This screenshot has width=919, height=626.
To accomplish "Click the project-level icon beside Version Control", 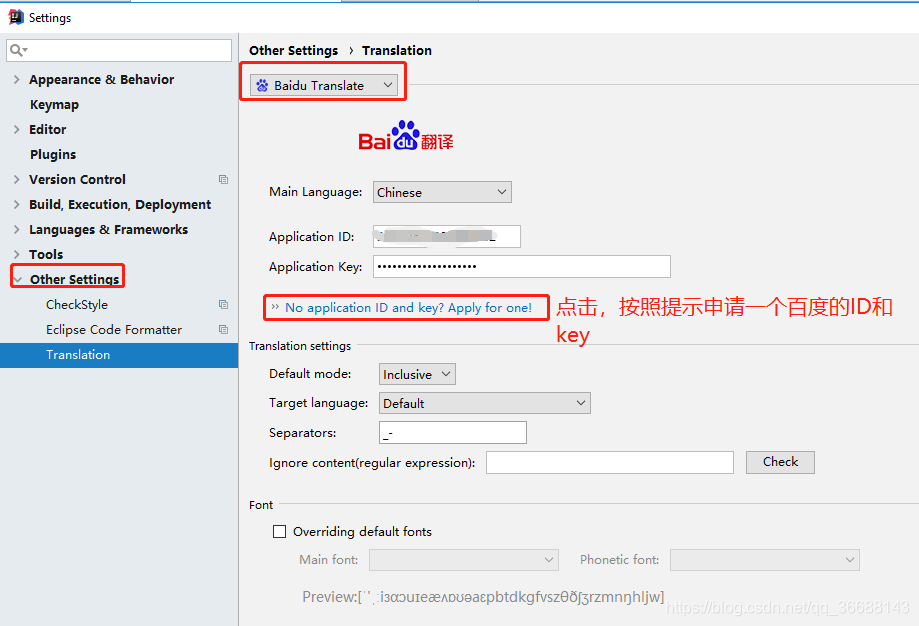I will tap(223, 179).
